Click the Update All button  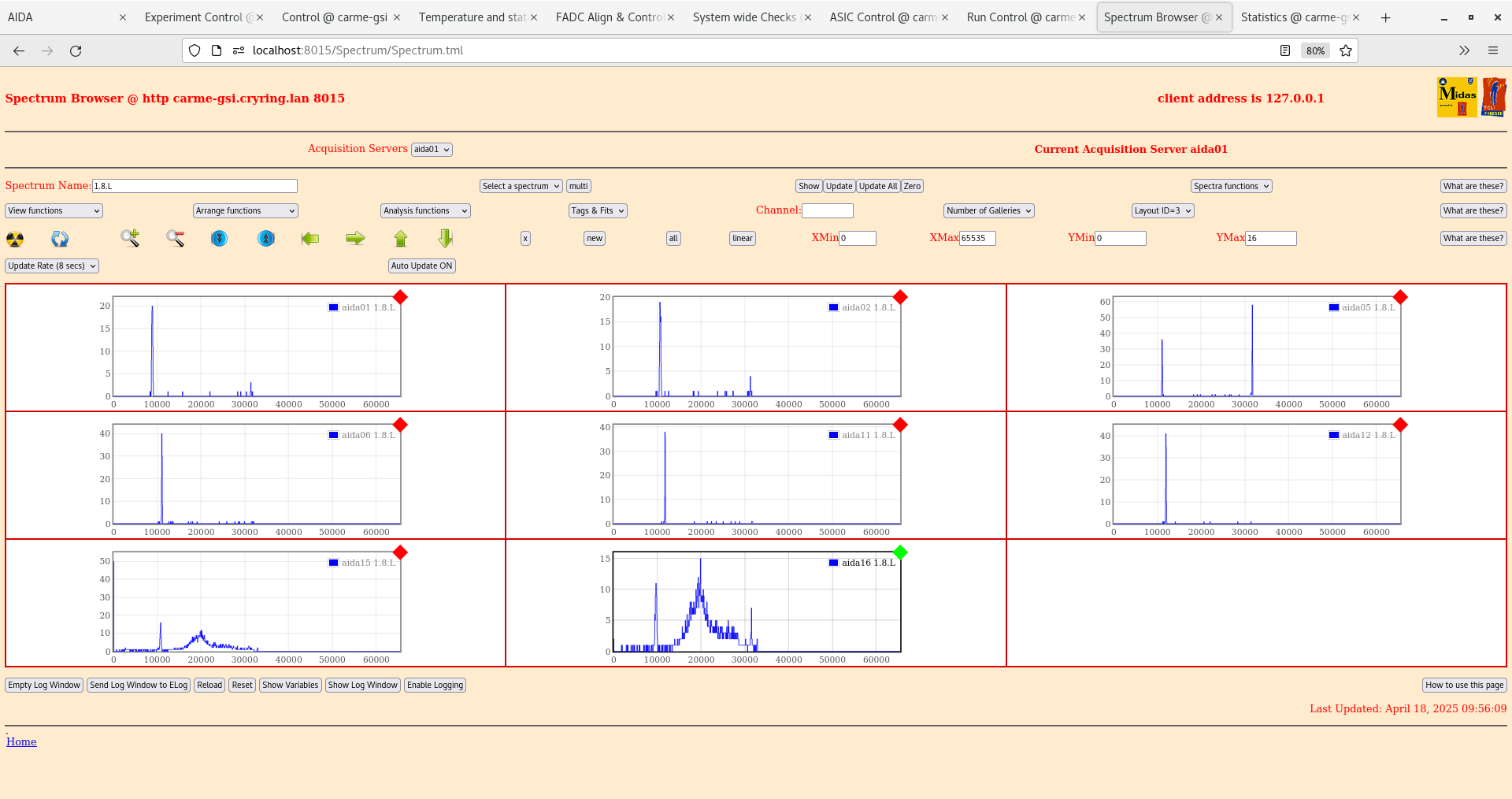[x=877, y=186]
